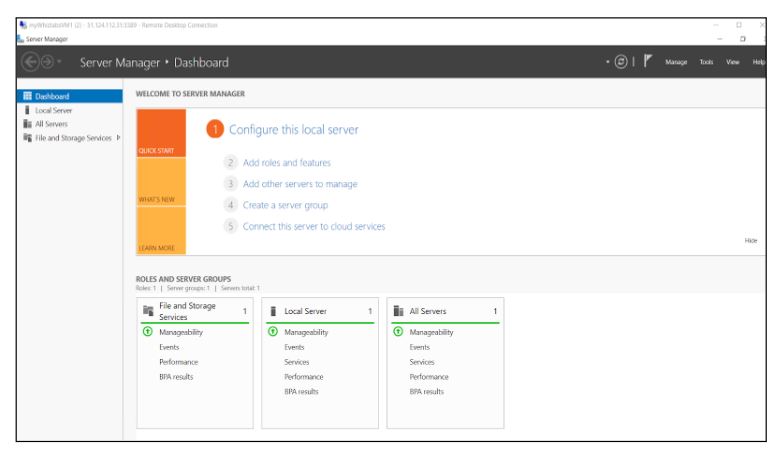
Task: Click green Manageability icon in Local Server tile
Action: (273, 331)
